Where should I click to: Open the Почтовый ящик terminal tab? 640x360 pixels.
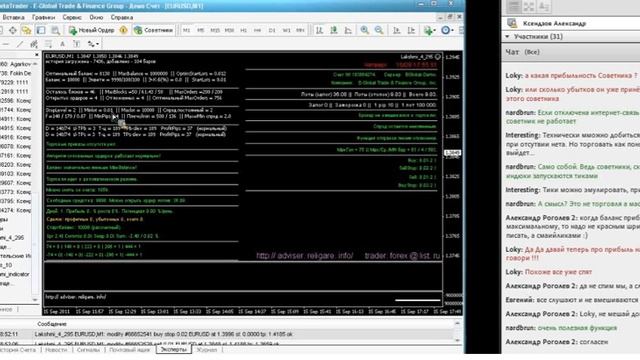click(129, 350)
